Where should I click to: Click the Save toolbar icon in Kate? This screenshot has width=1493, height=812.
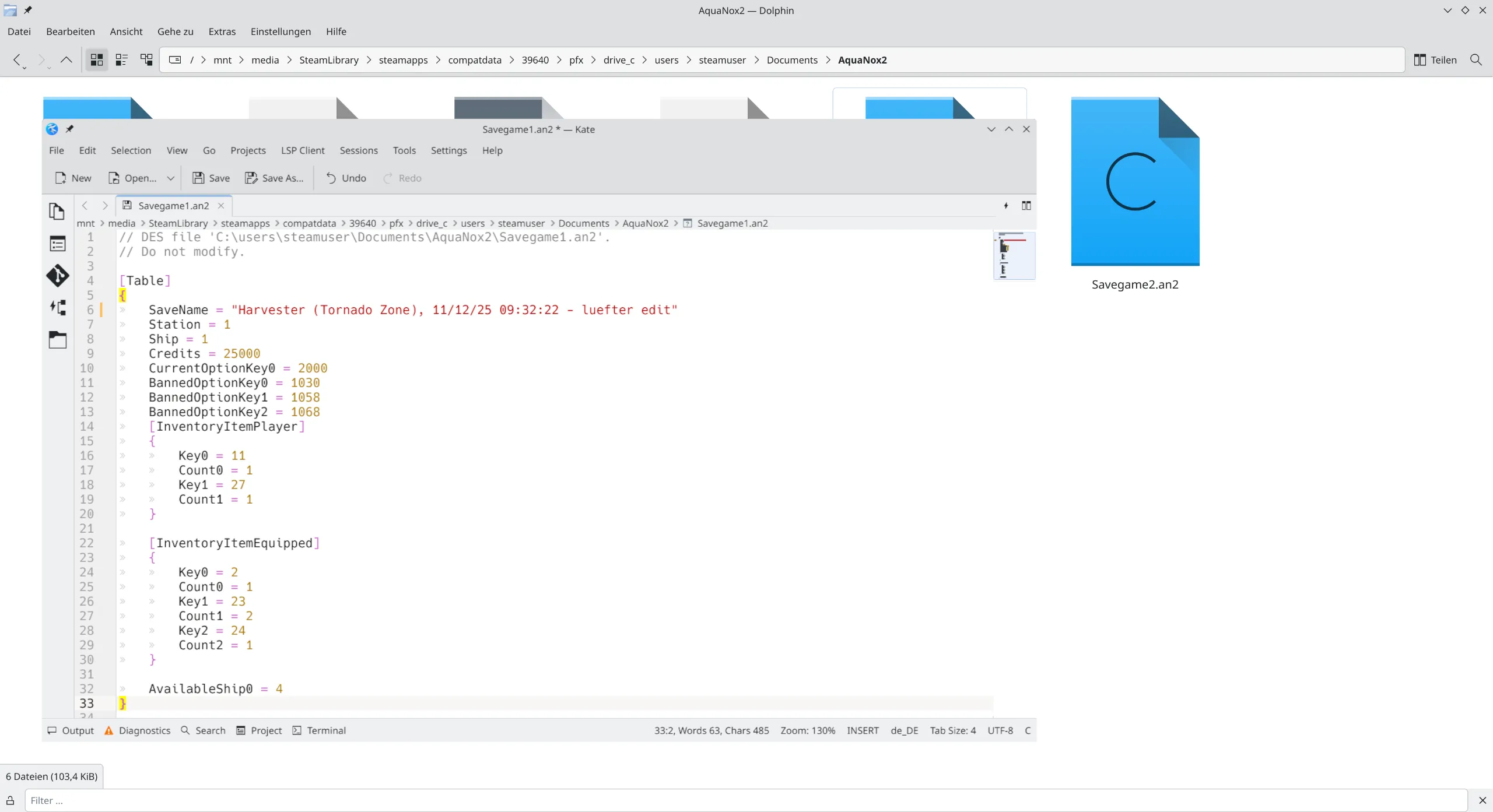[x=198, y=178]
